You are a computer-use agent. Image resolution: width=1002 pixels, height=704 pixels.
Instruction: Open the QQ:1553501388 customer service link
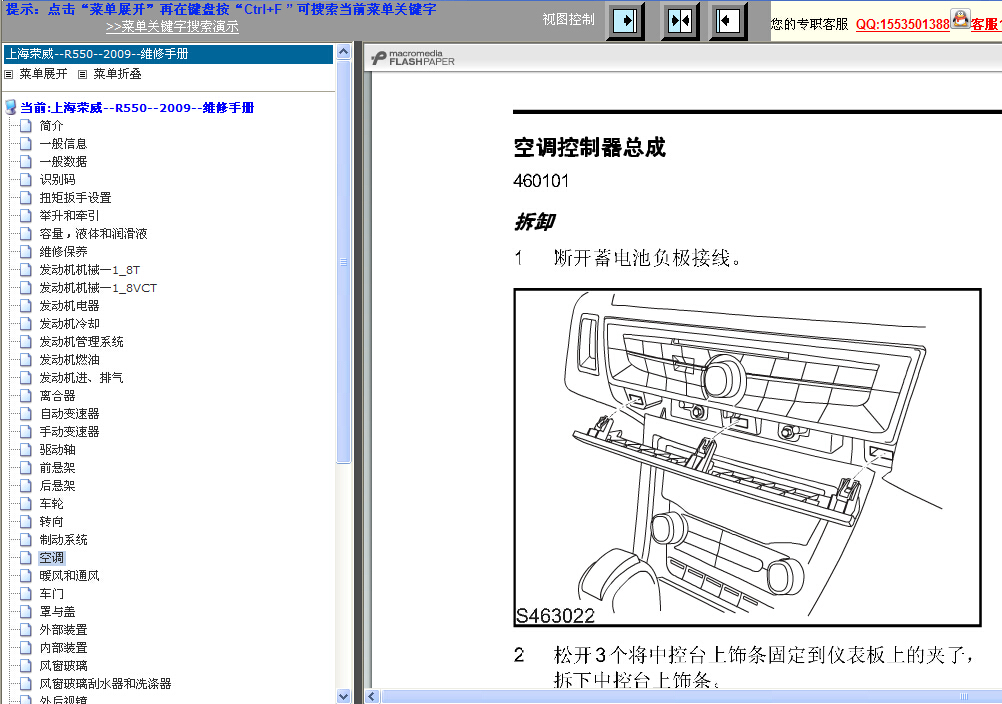902,24
